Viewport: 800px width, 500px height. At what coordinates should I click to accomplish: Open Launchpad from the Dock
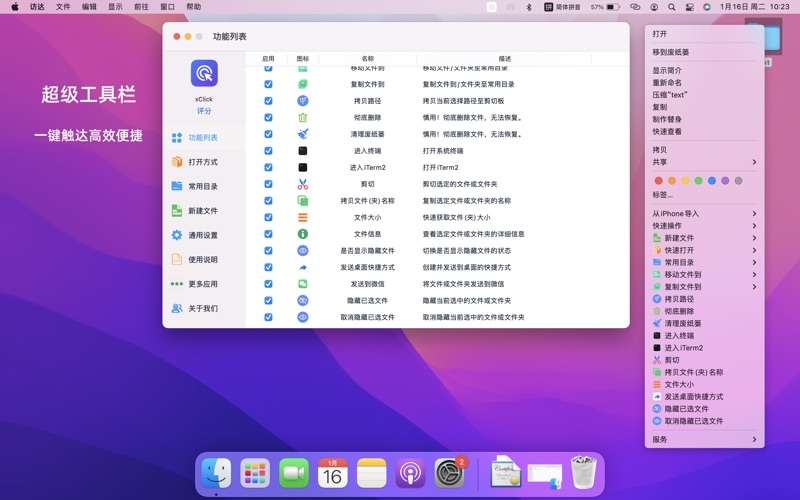click(255, 473)
